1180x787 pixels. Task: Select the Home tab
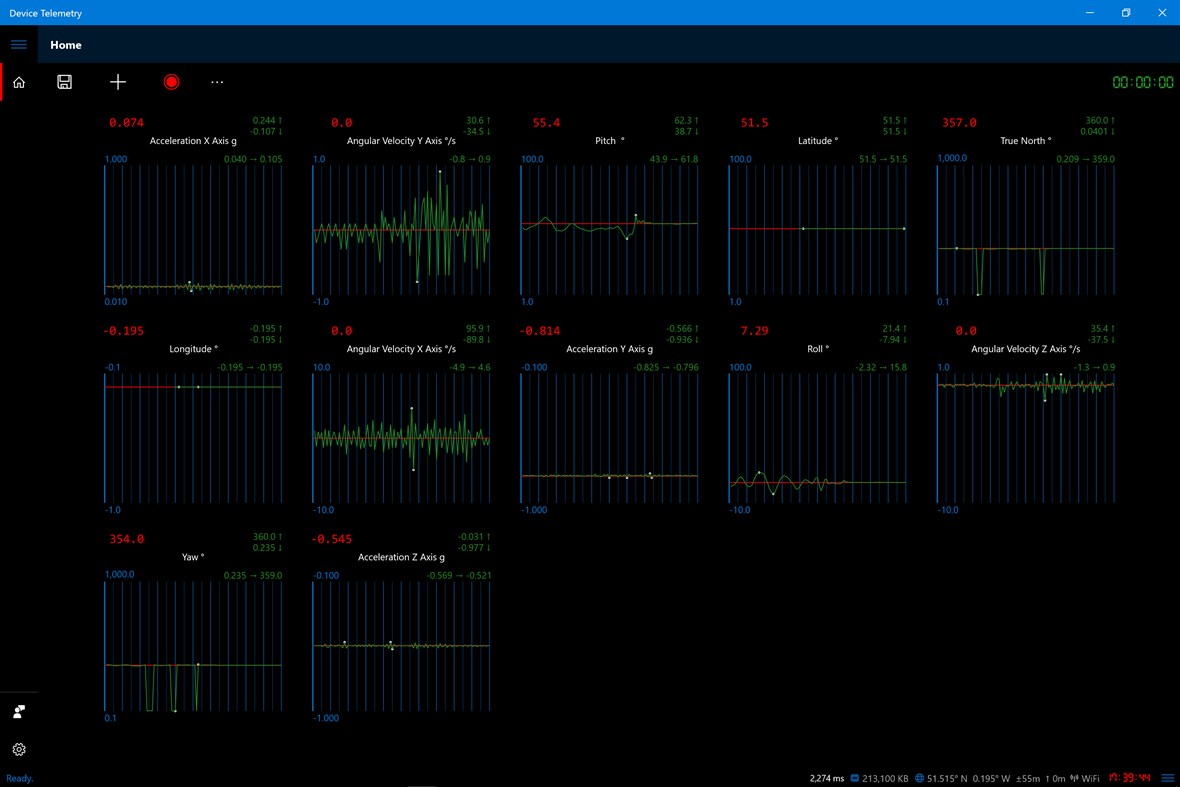(66, 44)
